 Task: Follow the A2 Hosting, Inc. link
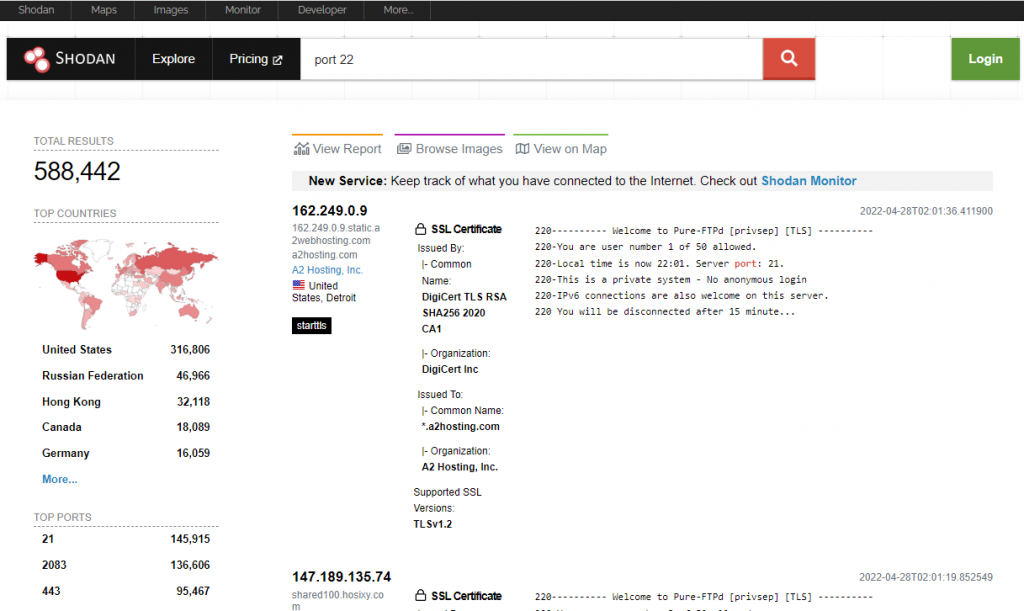[327, 270]
